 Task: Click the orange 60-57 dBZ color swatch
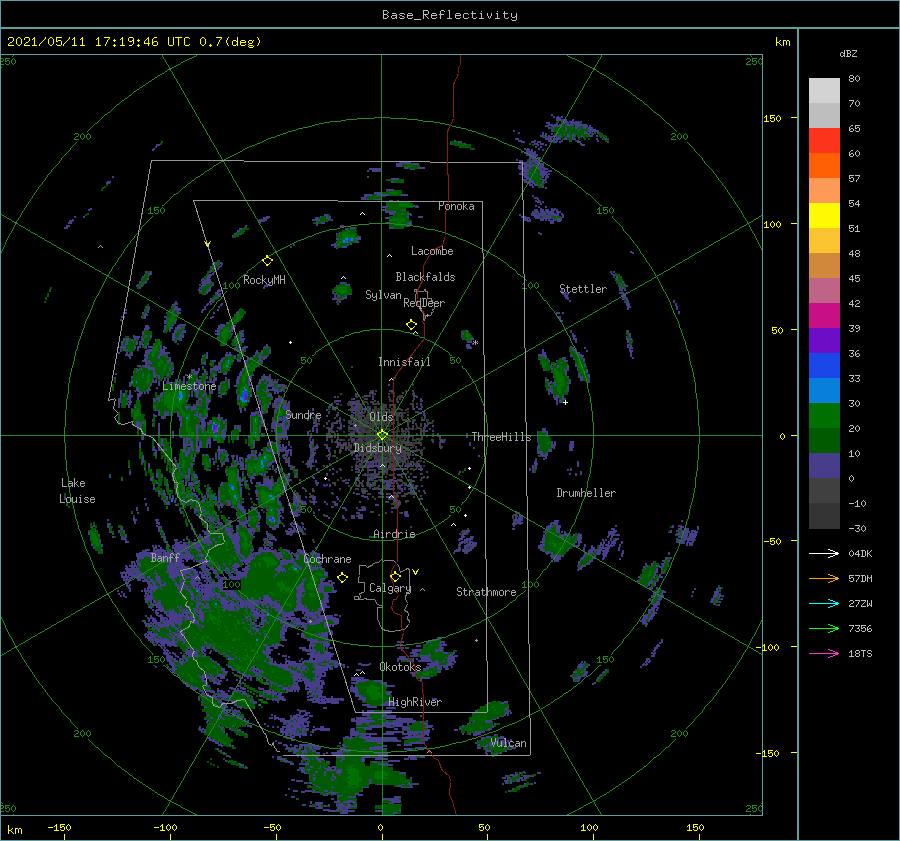[x=824, y=166]
